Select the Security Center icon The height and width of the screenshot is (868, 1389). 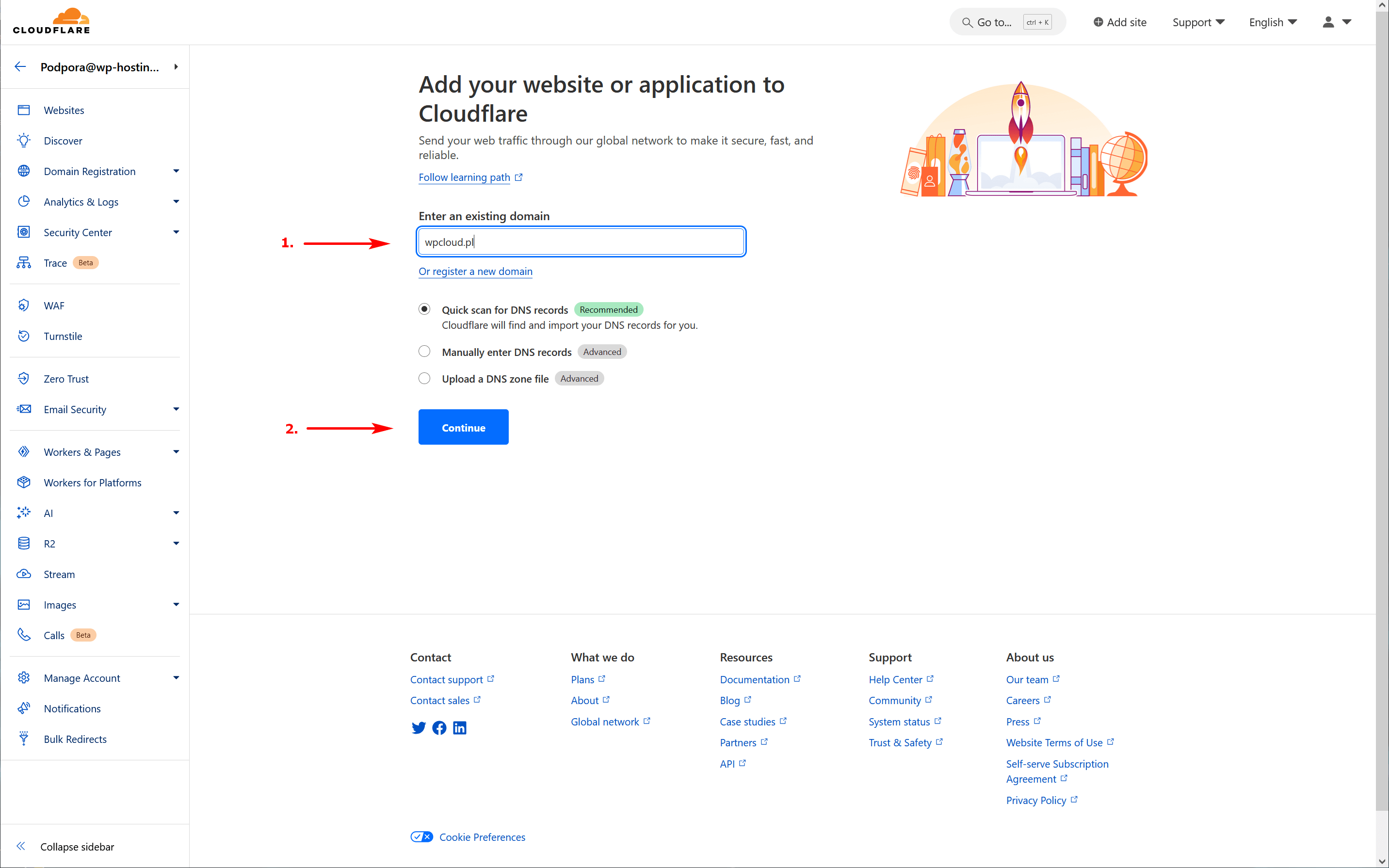(24, 231)
